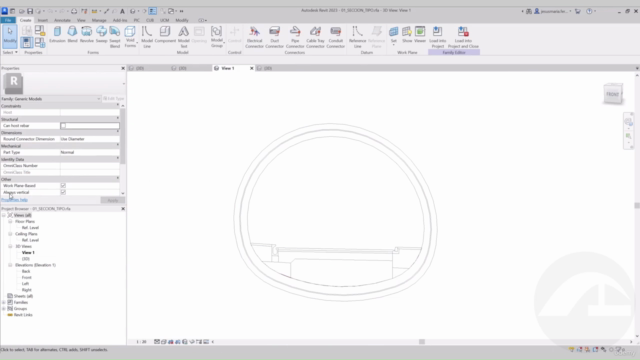Screen dimensions: 640x360
Task: Choose the Component tool
Action: click(165, 35)
